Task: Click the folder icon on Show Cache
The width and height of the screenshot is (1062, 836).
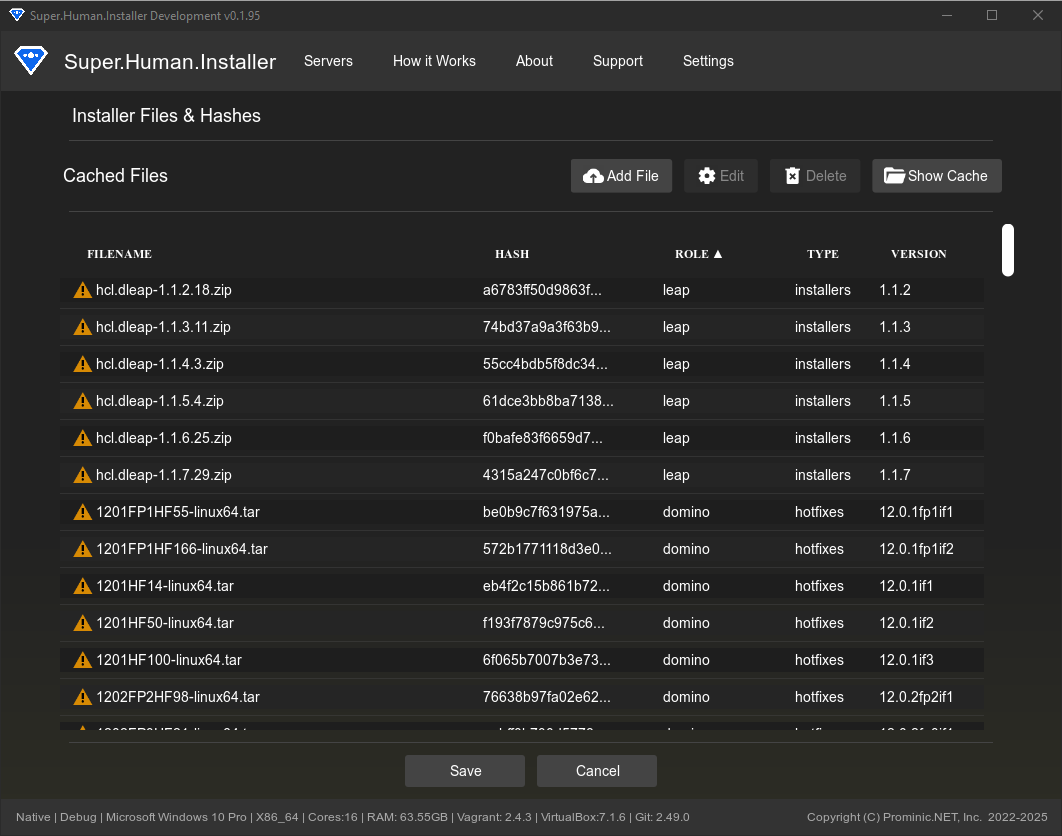Action: (x=896, y=175)
